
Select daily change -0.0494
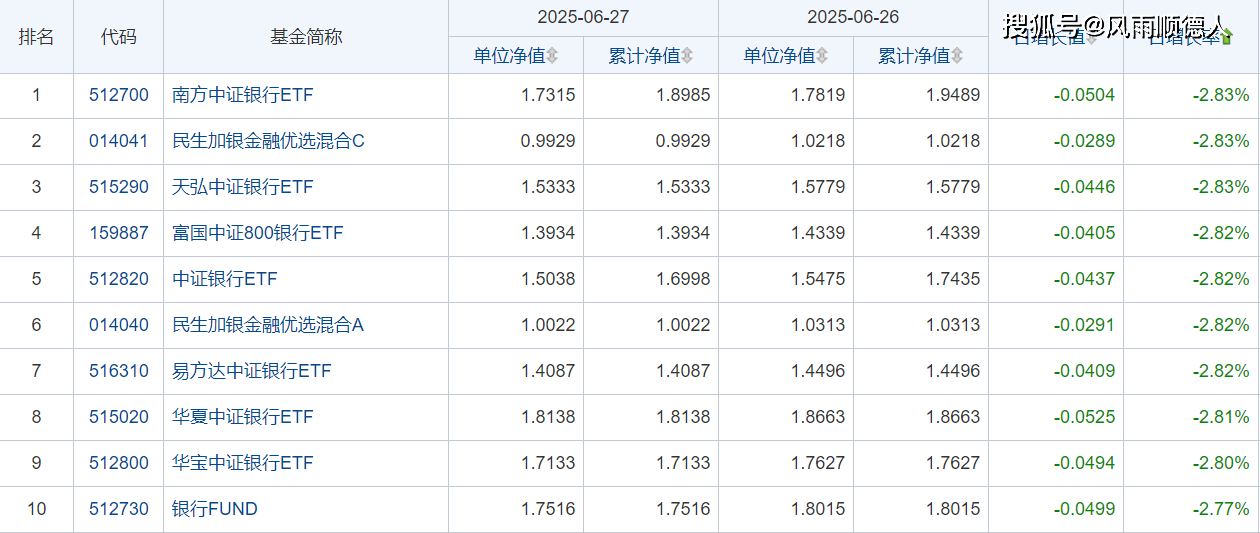click(1084, 464)
